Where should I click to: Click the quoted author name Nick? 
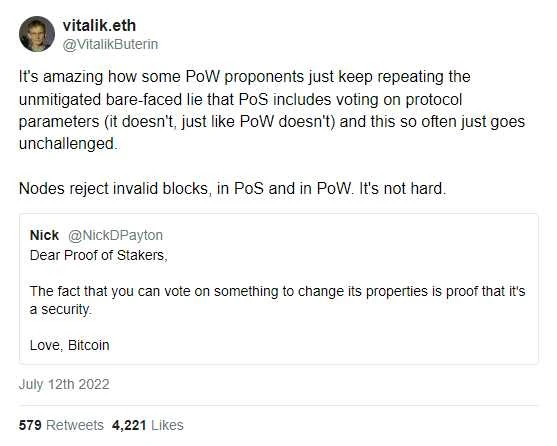point(44,235)
